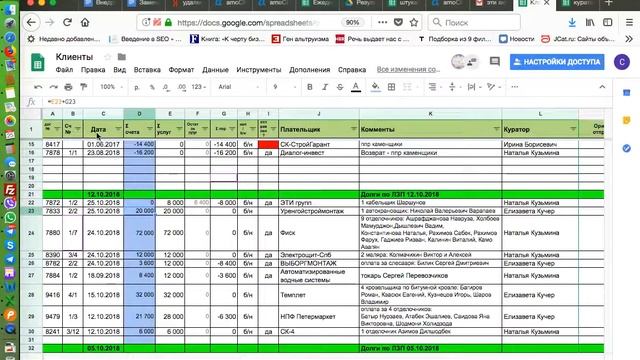Open the Все изменения со... link
The height and width of the screenshot is (360, 640).
coord(408,69)
